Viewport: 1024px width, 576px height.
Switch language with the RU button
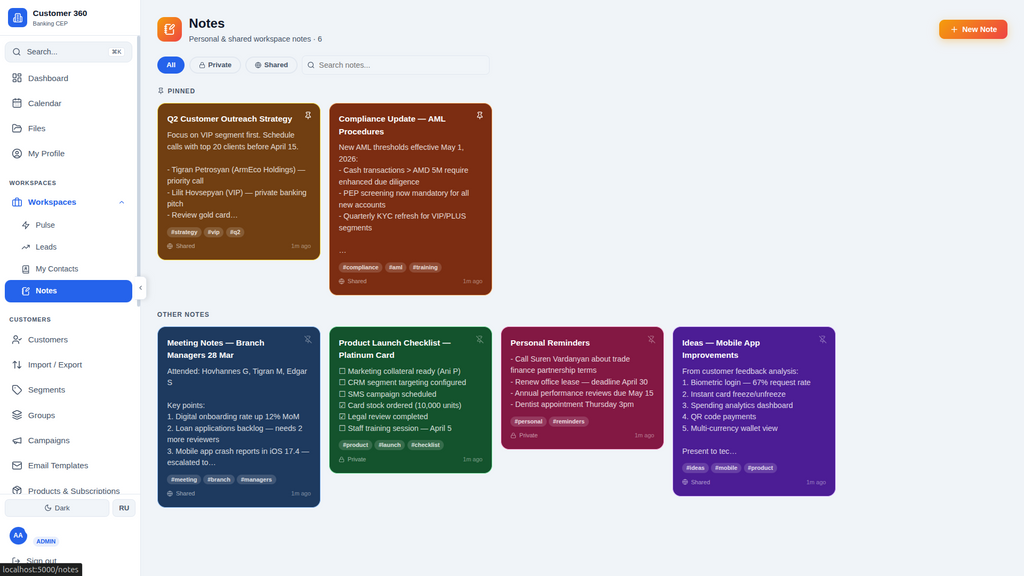point(124,508)
